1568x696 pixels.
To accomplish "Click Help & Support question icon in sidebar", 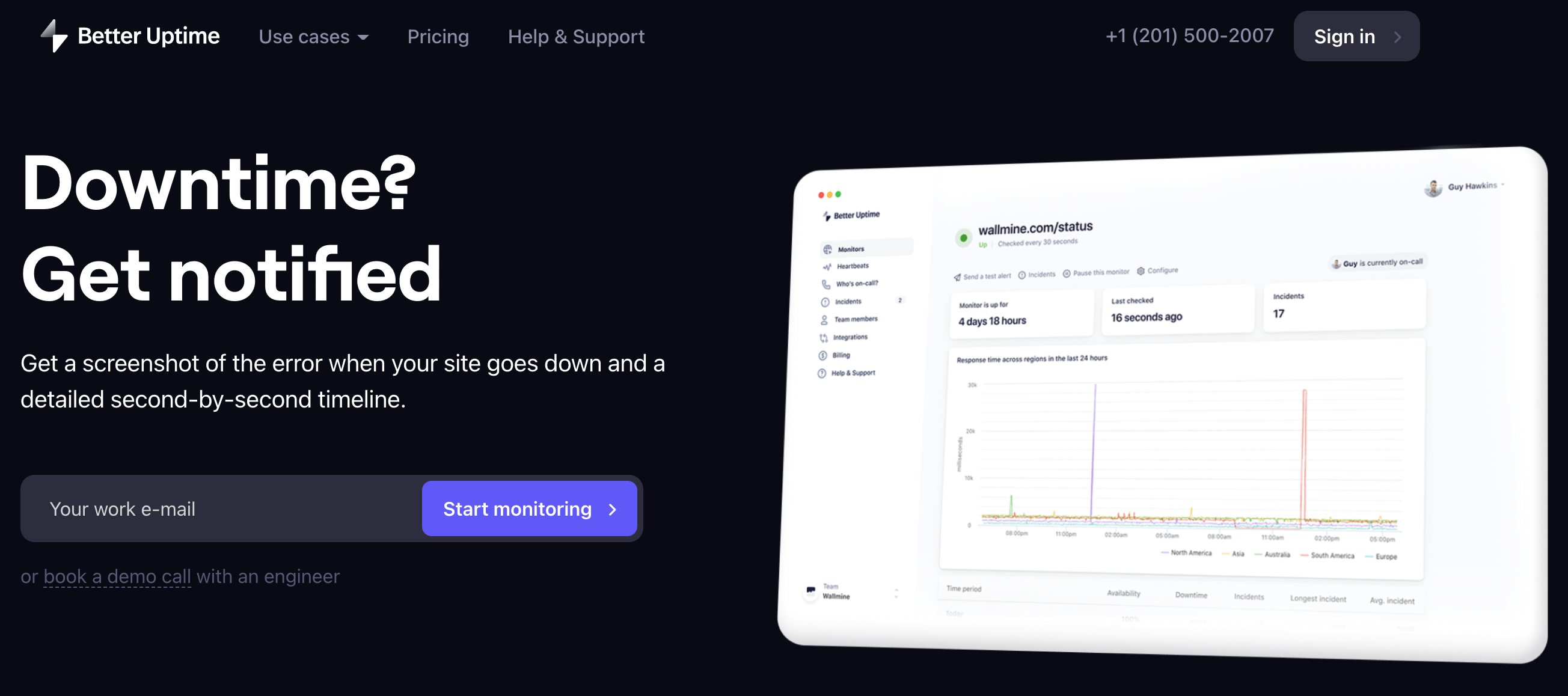I will point(822,373).
